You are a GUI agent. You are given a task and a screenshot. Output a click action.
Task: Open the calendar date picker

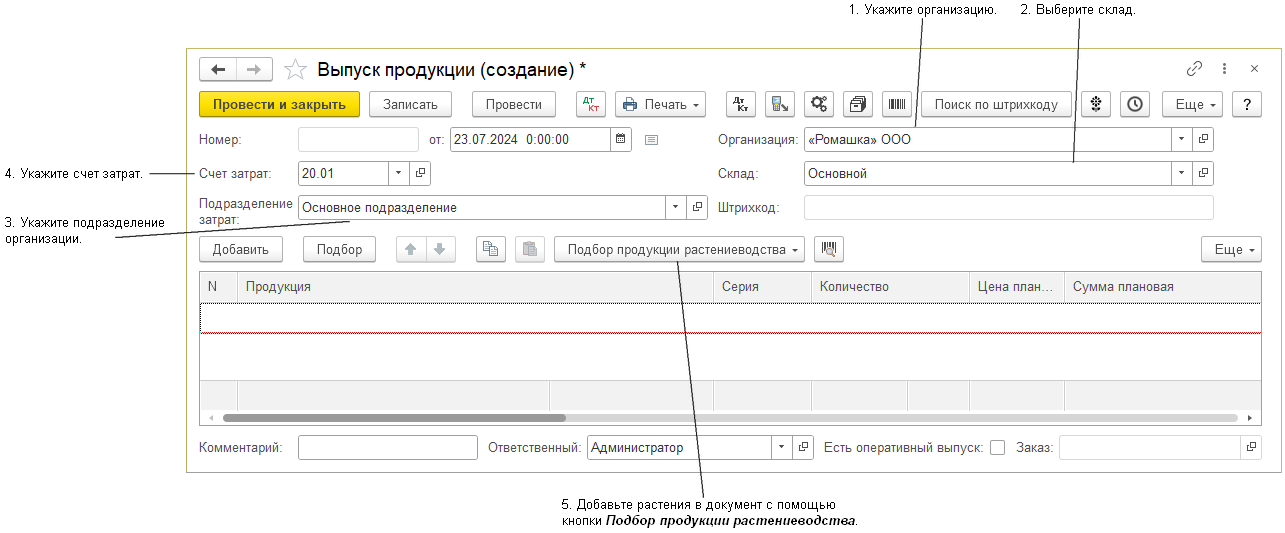620,139
